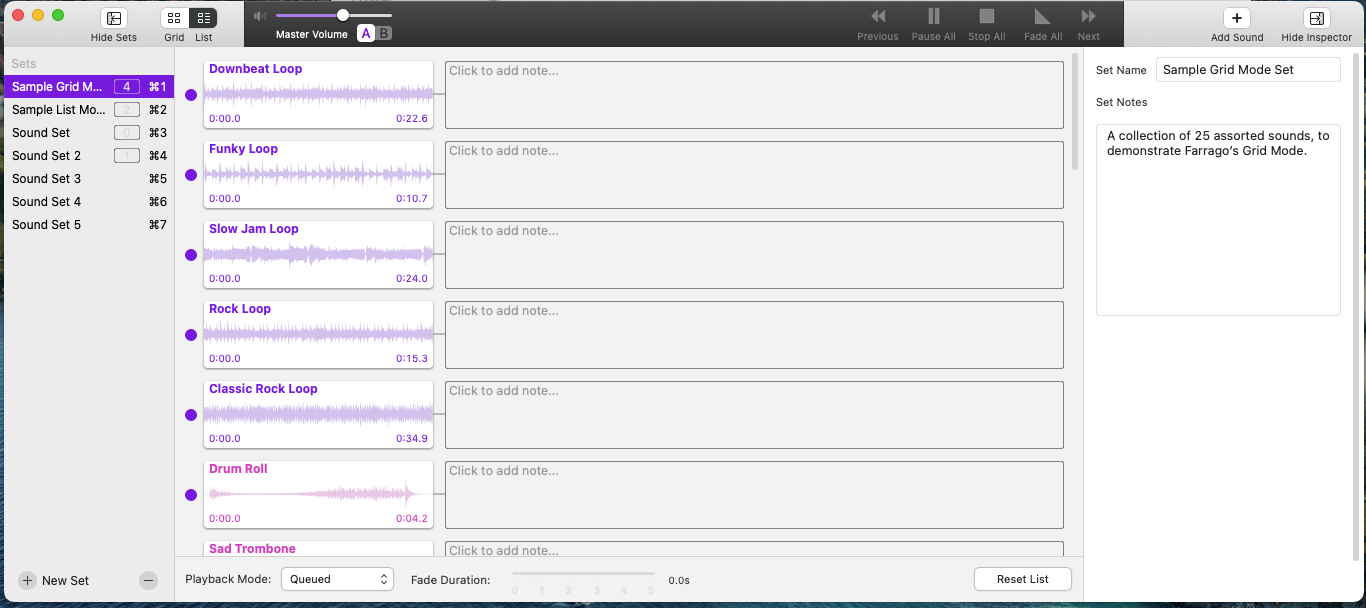Switch to List view mode
Viewport: 1366px width, 608px height.
click(203, 18)
